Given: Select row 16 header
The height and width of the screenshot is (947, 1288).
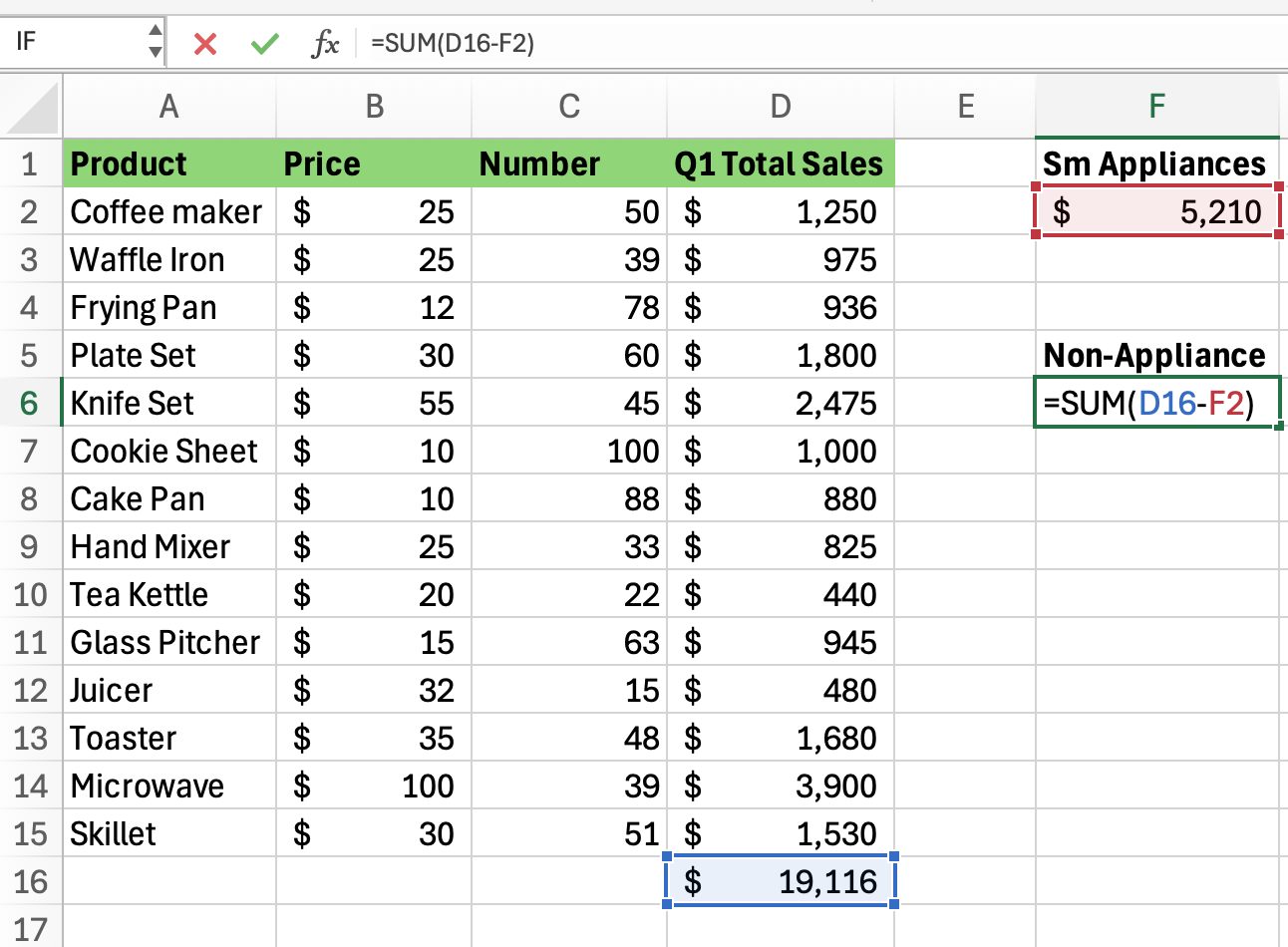Looking at the screenshot, I should [x=30, y=881].
